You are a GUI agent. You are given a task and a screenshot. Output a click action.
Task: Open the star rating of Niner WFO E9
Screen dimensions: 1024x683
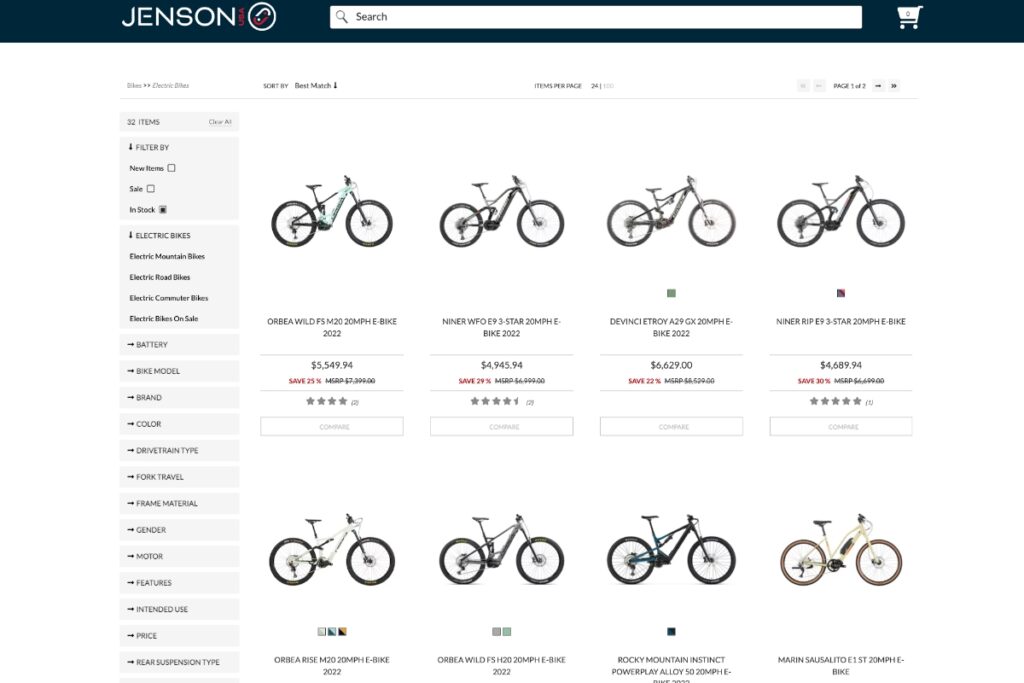pyautogui.click(x=495, y=402)
